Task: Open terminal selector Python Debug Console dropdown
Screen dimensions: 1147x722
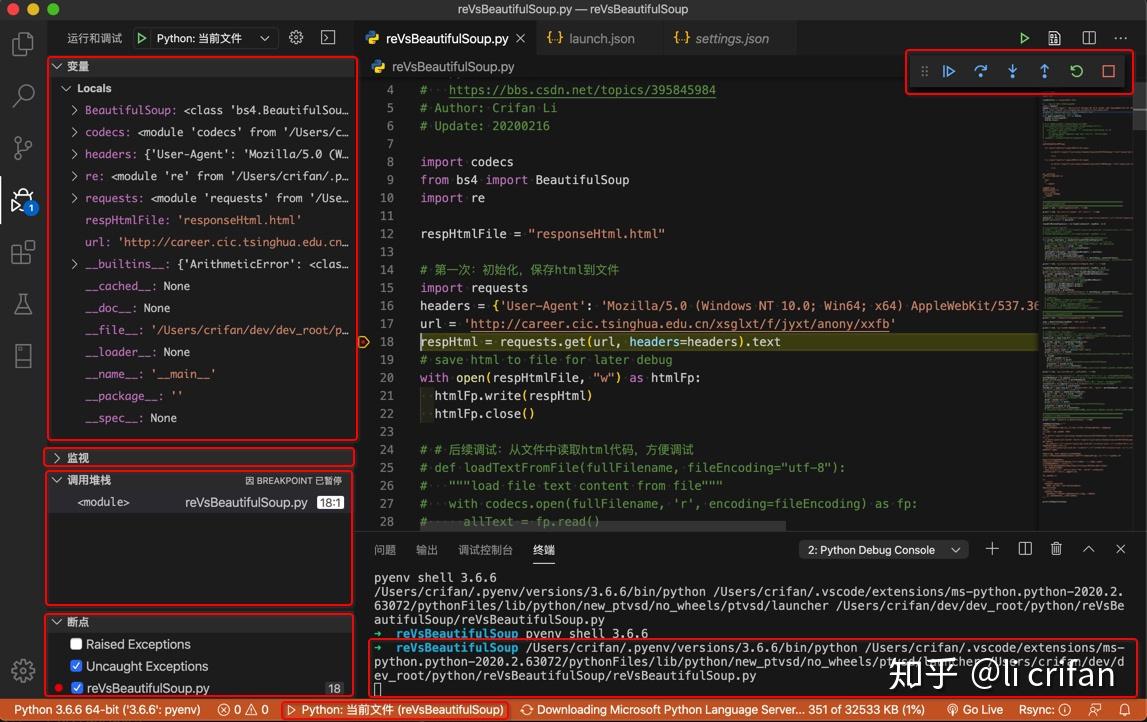Action: 884,550
